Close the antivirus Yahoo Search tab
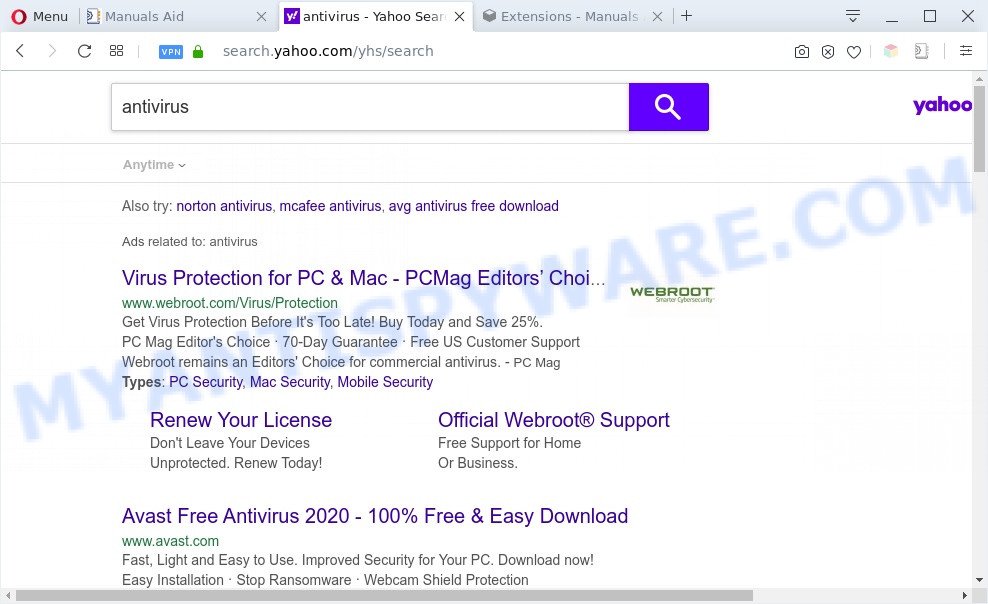 pos(460,17)
